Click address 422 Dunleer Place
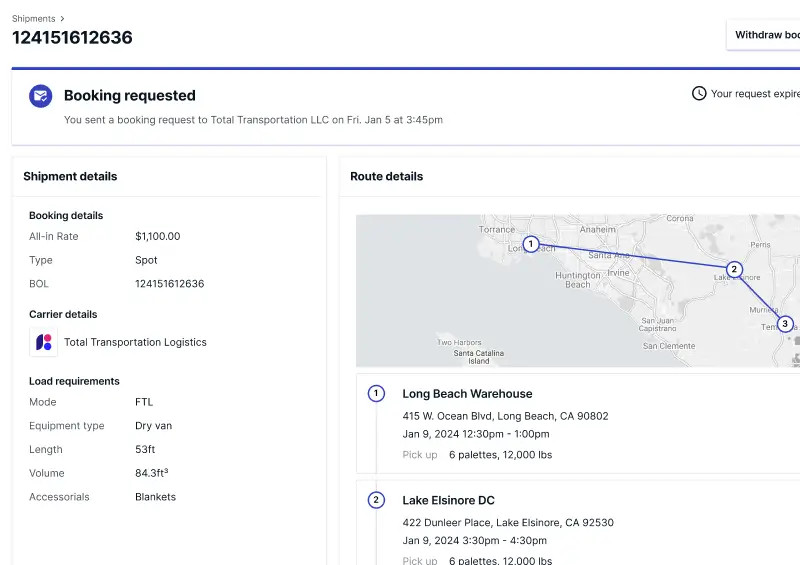The image size is (800, 565). click(508, 523)
